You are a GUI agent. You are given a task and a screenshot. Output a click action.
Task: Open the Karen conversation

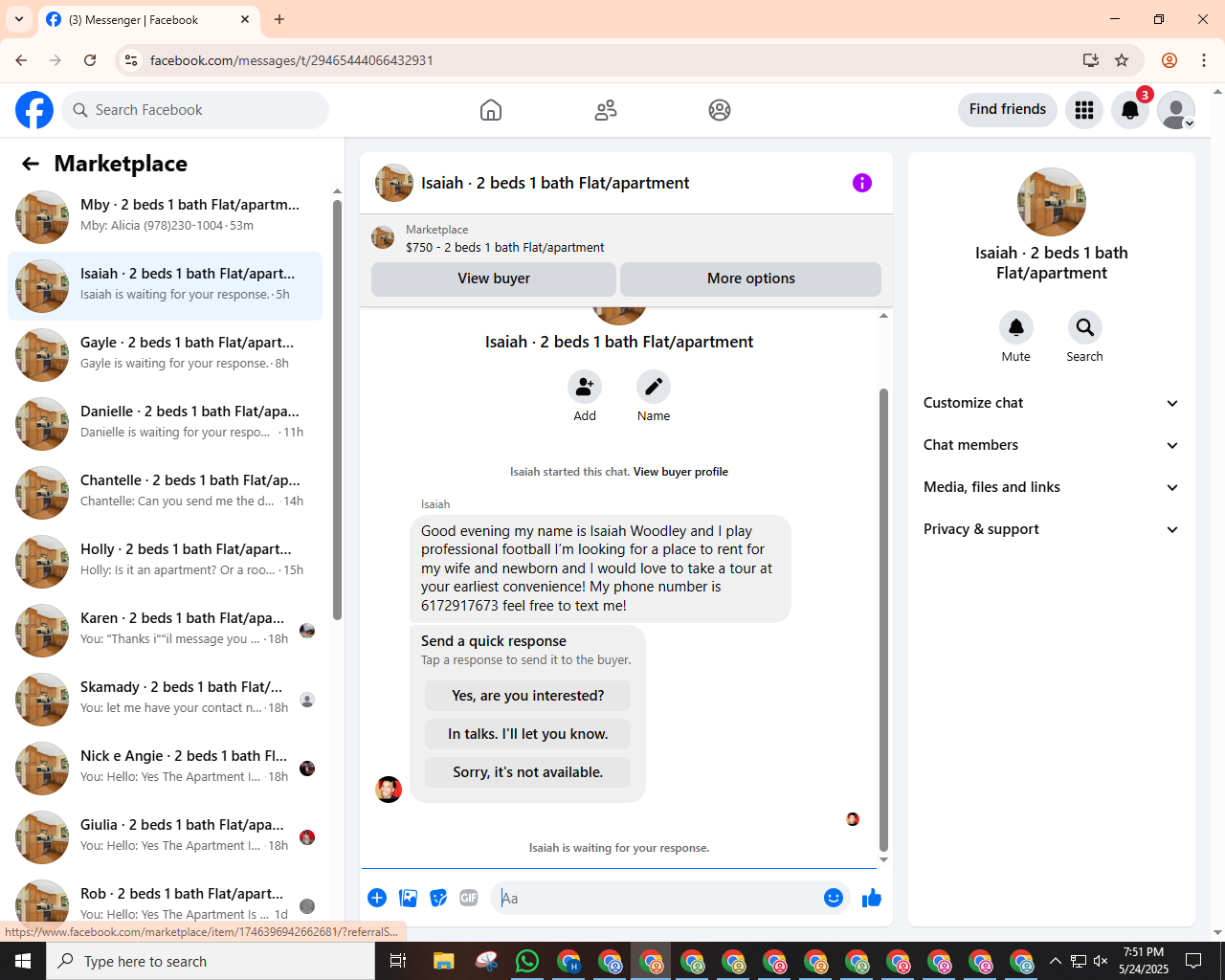tap(165, 631)
